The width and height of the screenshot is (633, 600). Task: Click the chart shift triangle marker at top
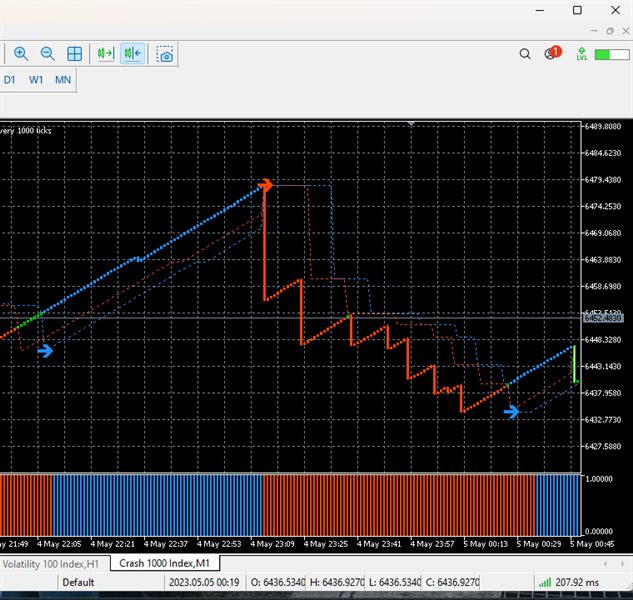click(411, 124)
